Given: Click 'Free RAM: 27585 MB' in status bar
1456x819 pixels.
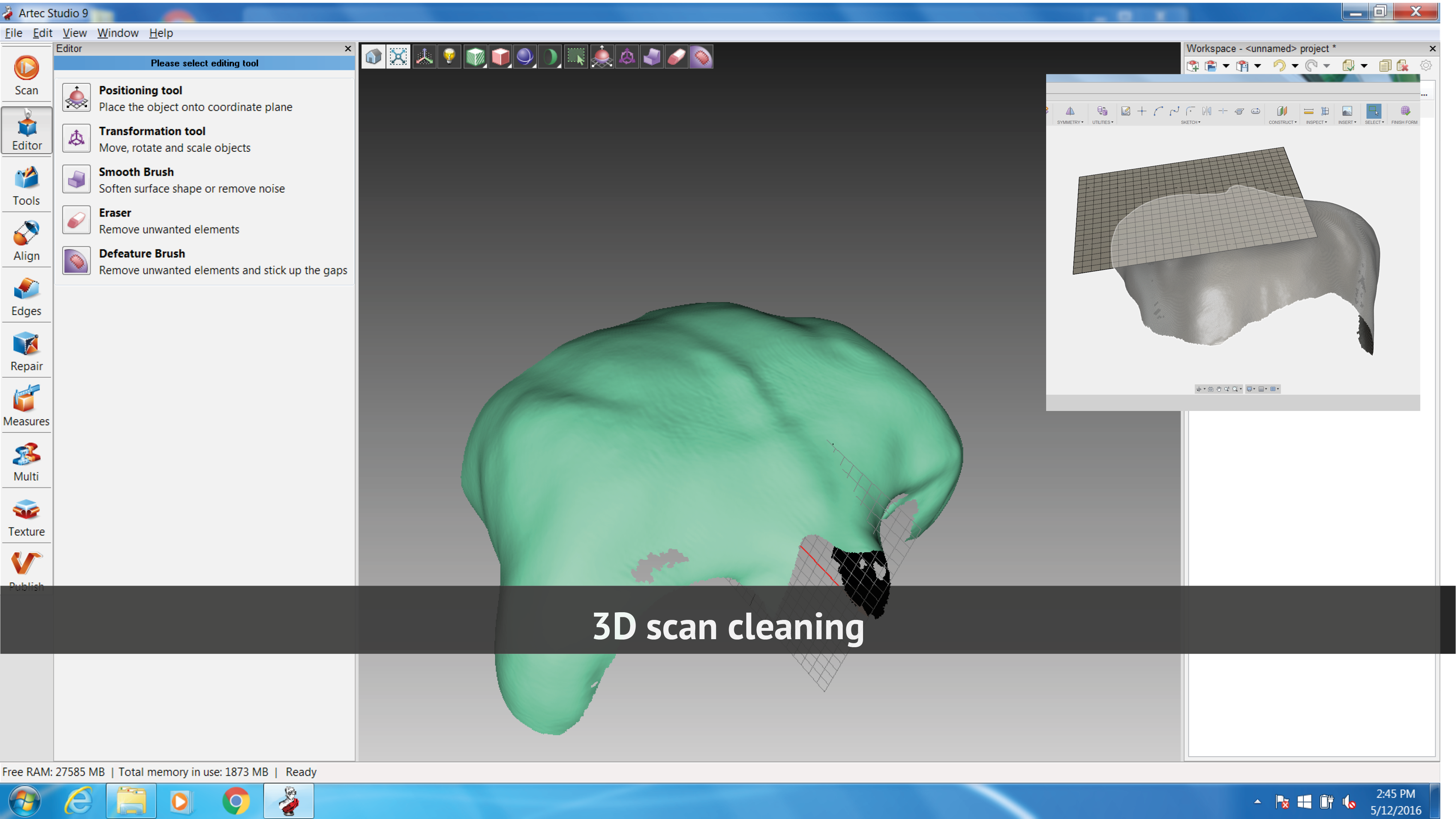Looking at the screenshot, I should pos(54,772).
